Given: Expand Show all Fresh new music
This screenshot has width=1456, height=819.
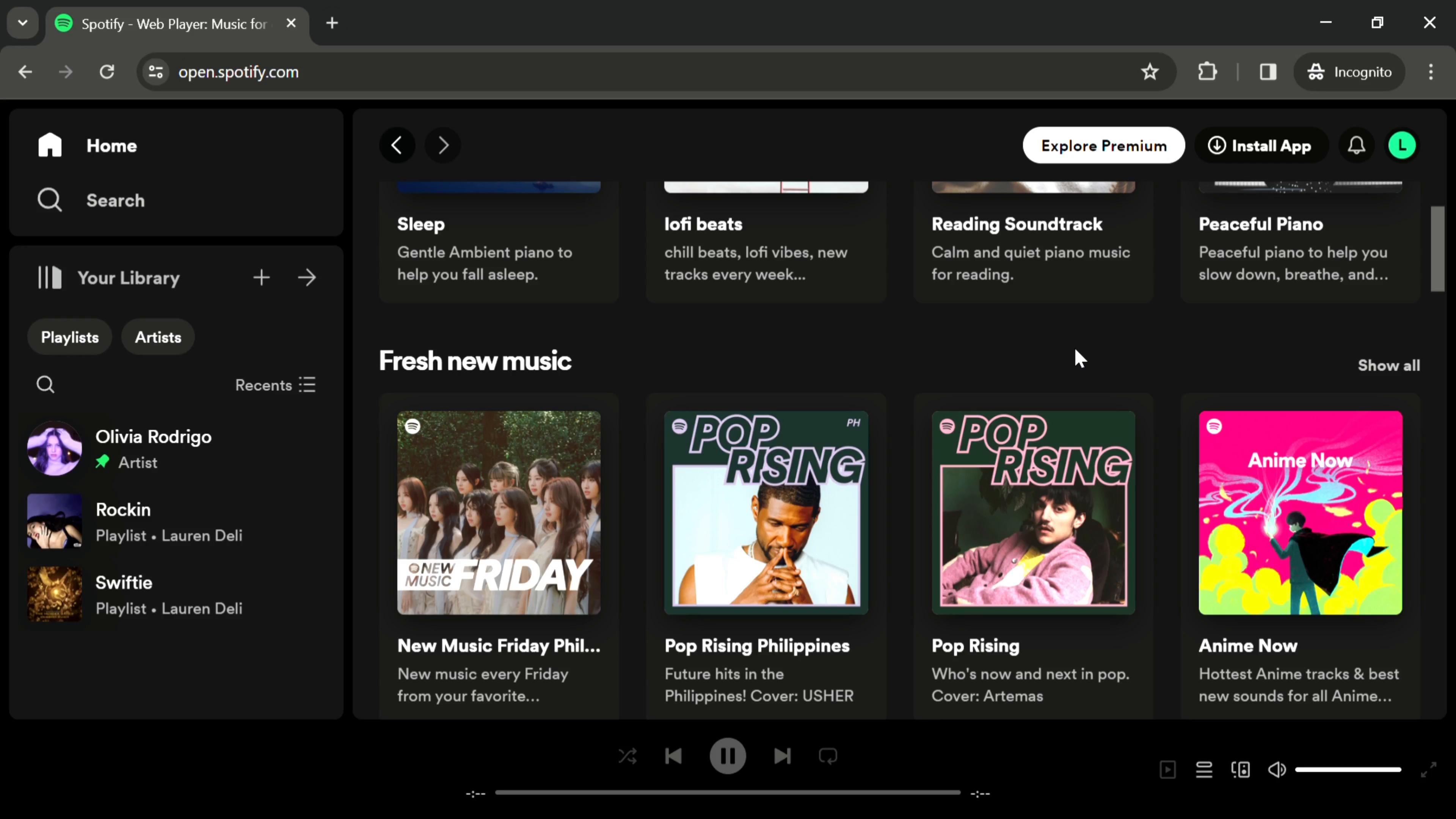Looking at the screenshot, I should click(1389, 365).
